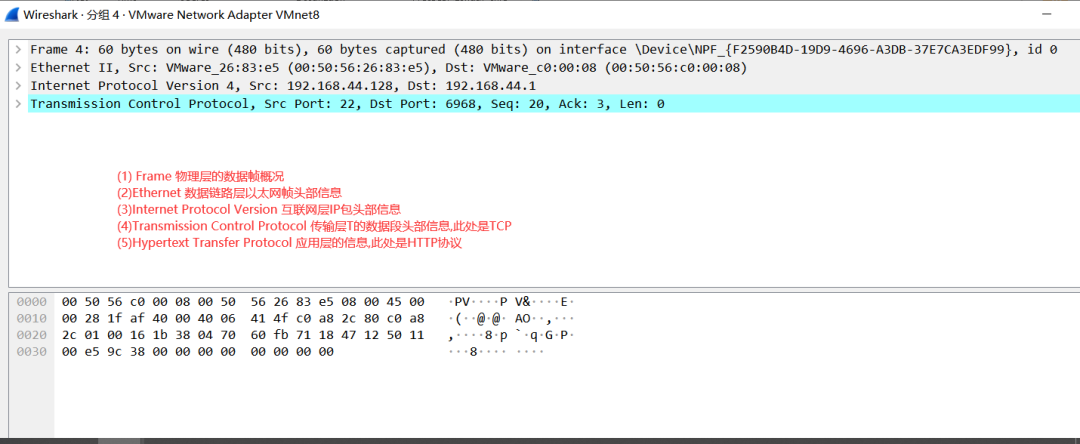The width and height of the screenshot is (1080, 444).
Task: Expand the Frame 4 tree node arrow
Action: tap(18, 50)
